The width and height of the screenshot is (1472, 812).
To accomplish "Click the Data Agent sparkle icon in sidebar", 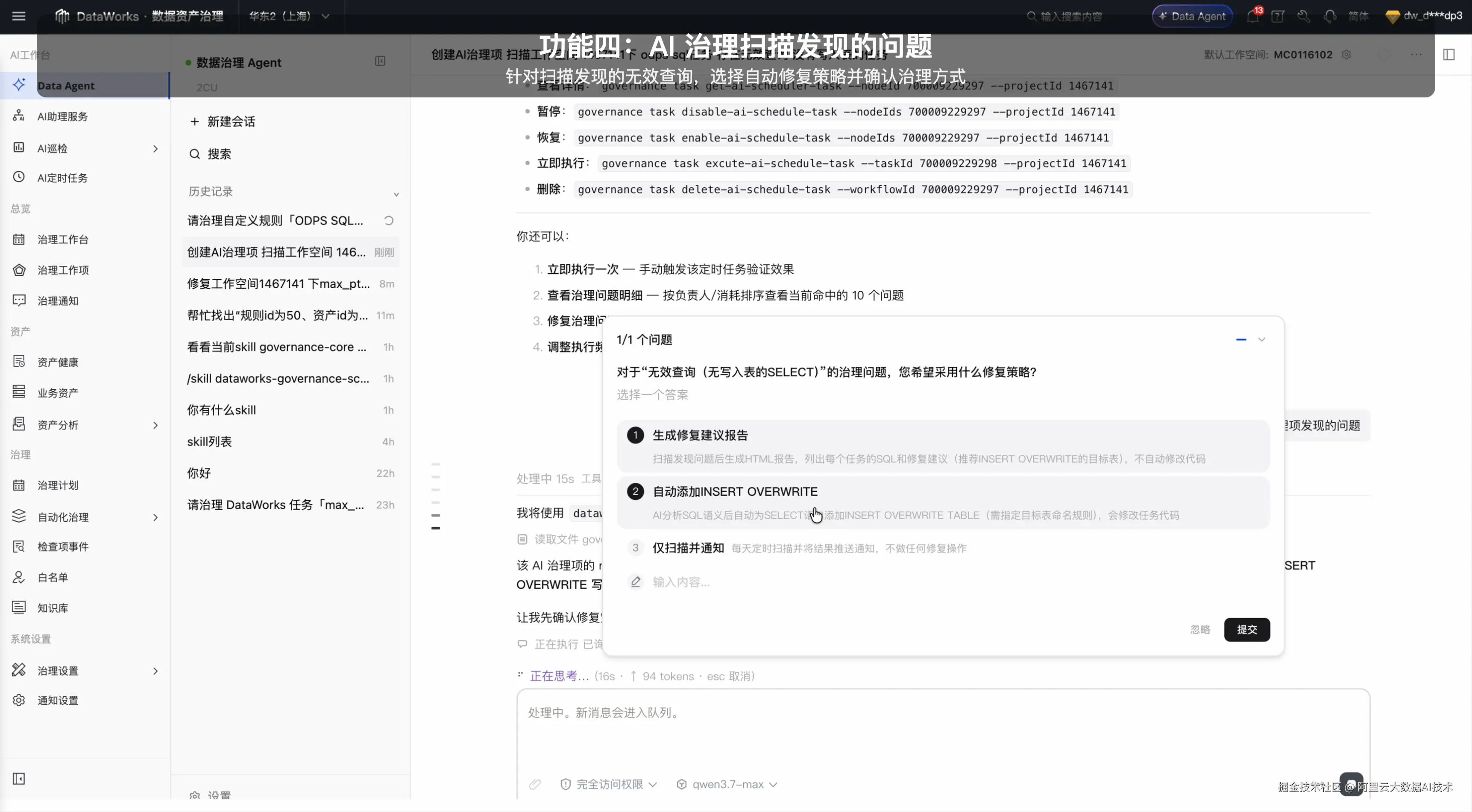I will click(x=19, y=85).
